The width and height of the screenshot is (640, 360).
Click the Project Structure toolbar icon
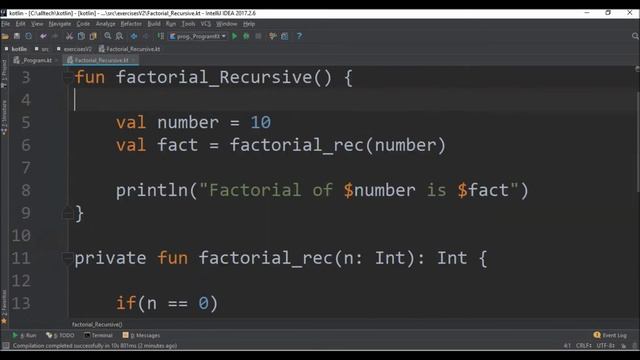click(284, 36)
